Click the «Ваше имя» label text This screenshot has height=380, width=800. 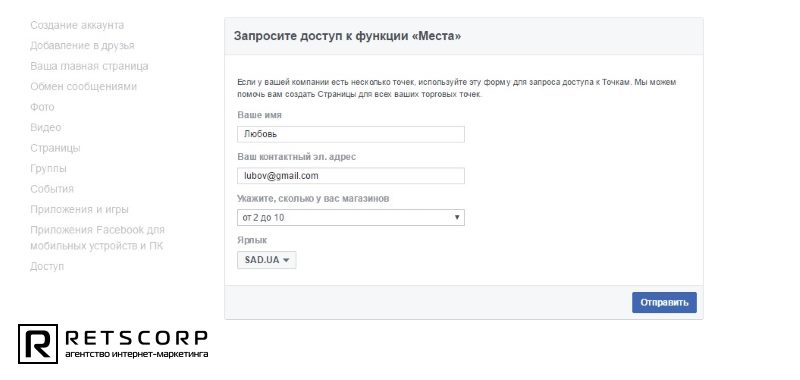[x=259, y=115]
